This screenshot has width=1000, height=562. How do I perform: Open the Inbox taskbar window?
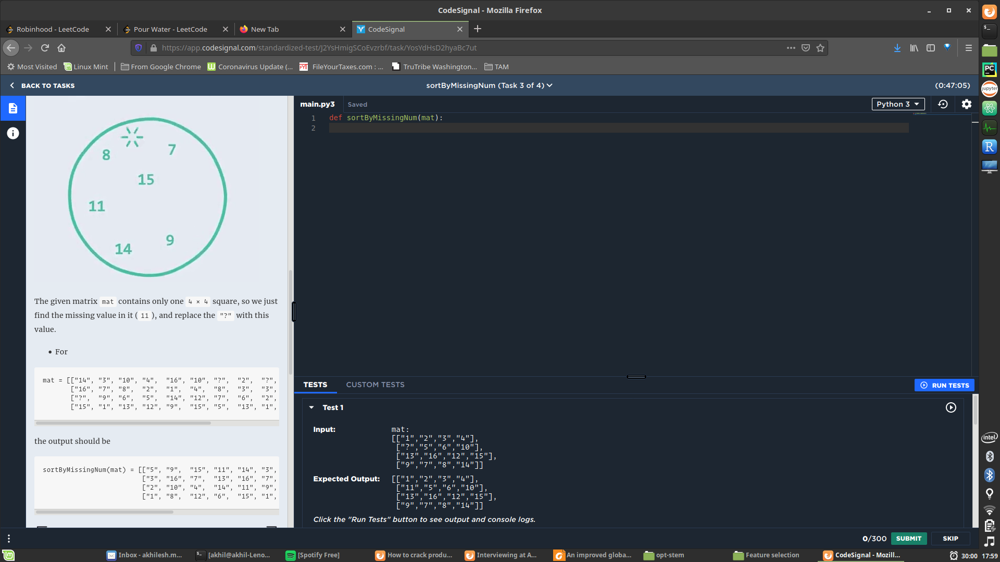pyautogui.click(x=144, y=555)
